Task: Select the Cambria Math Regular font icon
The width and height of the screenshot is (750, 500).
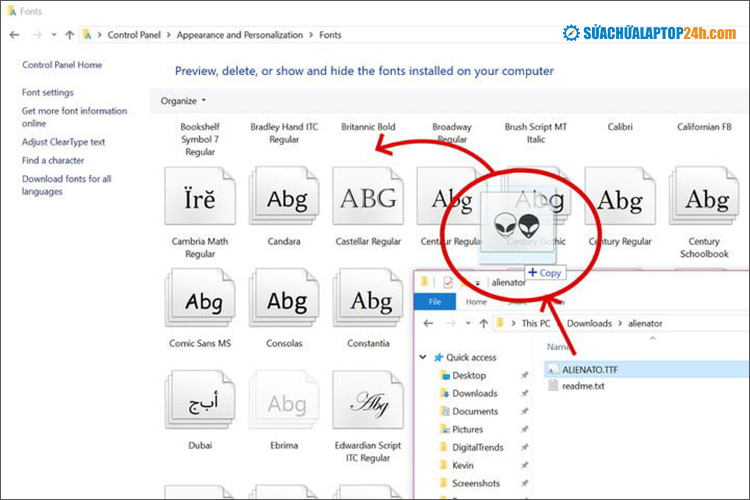Action: (200, 196)
